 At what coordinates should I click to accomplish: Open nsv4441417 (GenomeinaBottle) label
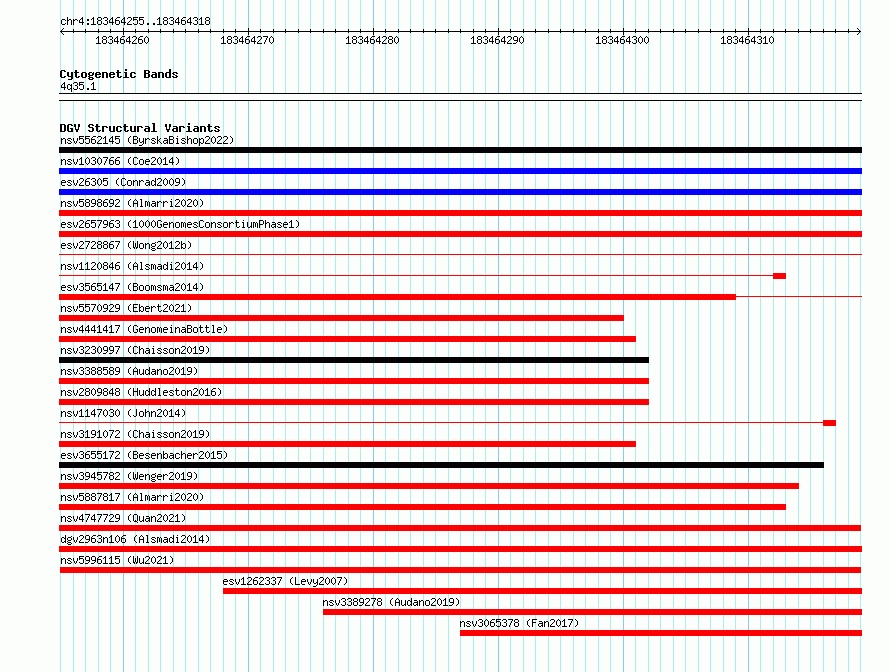[144, 329]
